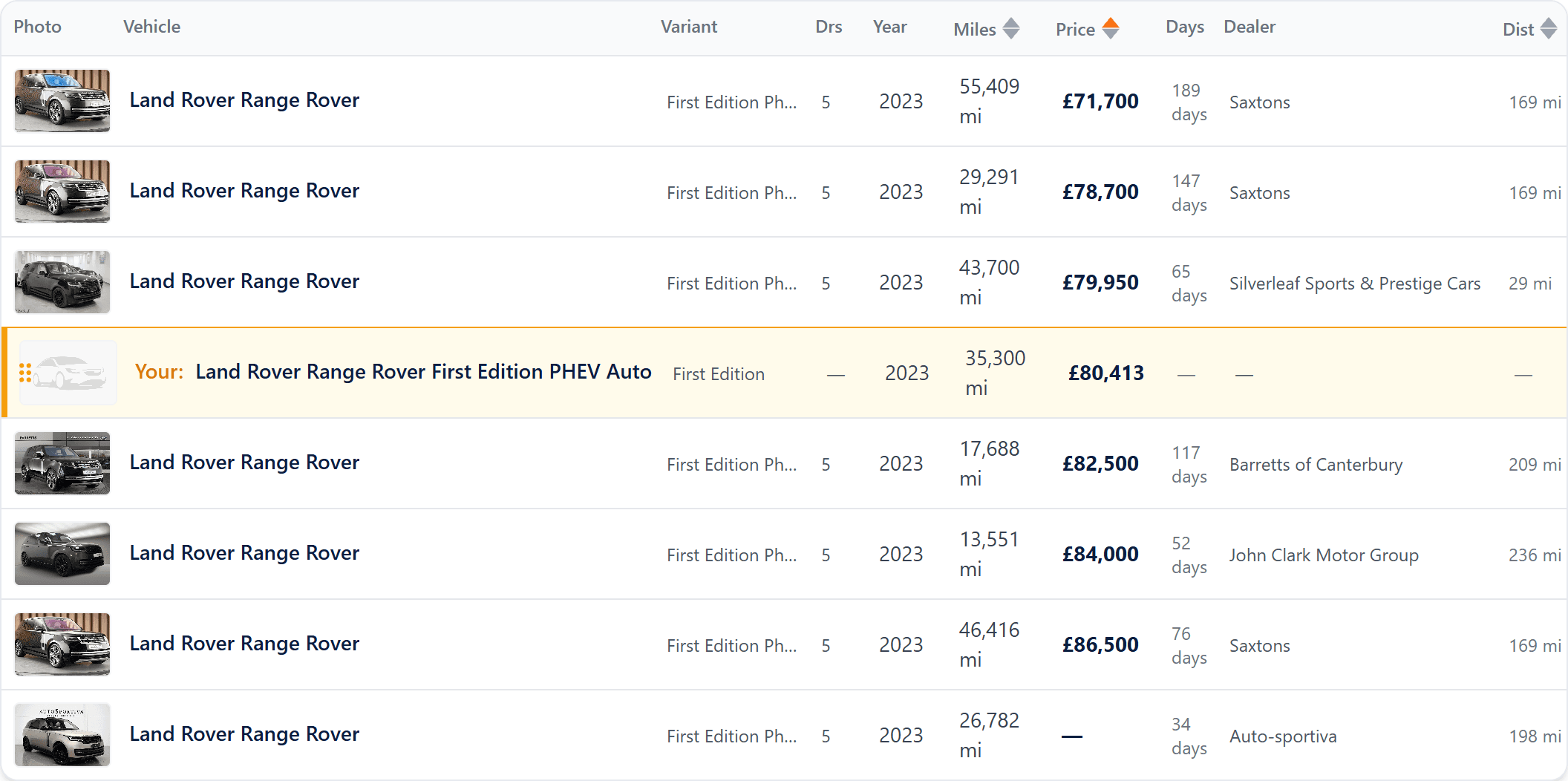
Task: Click the 13,551 mi mileage value
Action: (x=989, y=554)
